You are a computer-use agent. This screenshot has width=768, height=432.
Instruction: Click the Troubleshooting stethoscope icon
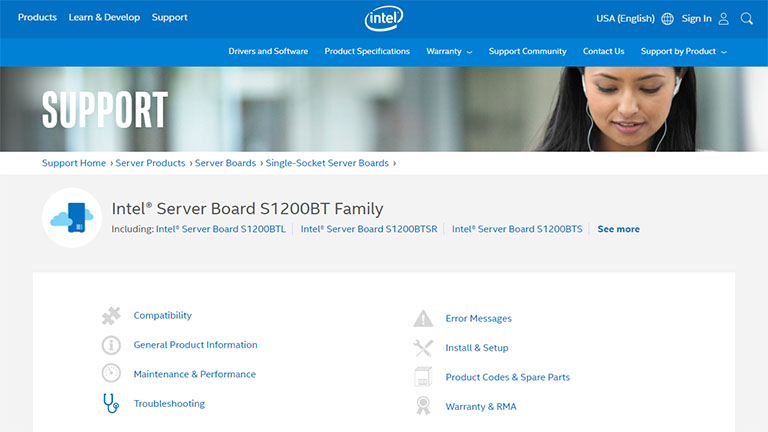[111, 403]
